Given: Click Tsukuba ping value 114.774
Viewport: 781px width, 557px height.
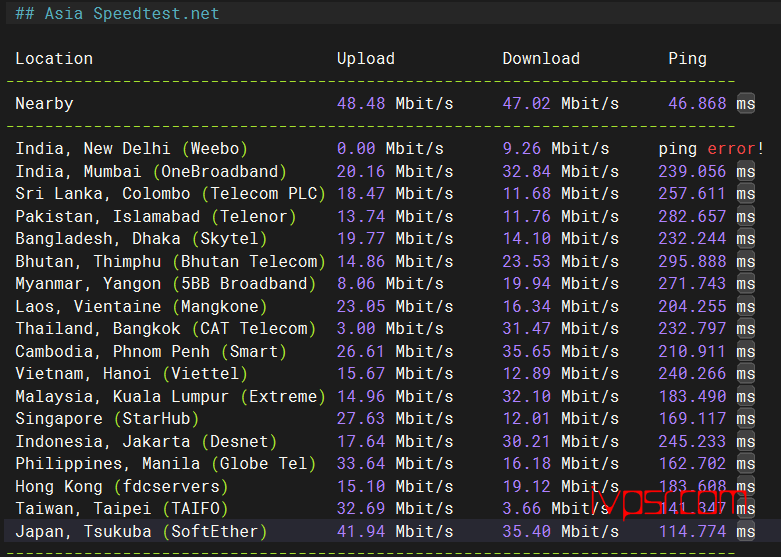Looking at the screenshot, I should coord(692,532).
